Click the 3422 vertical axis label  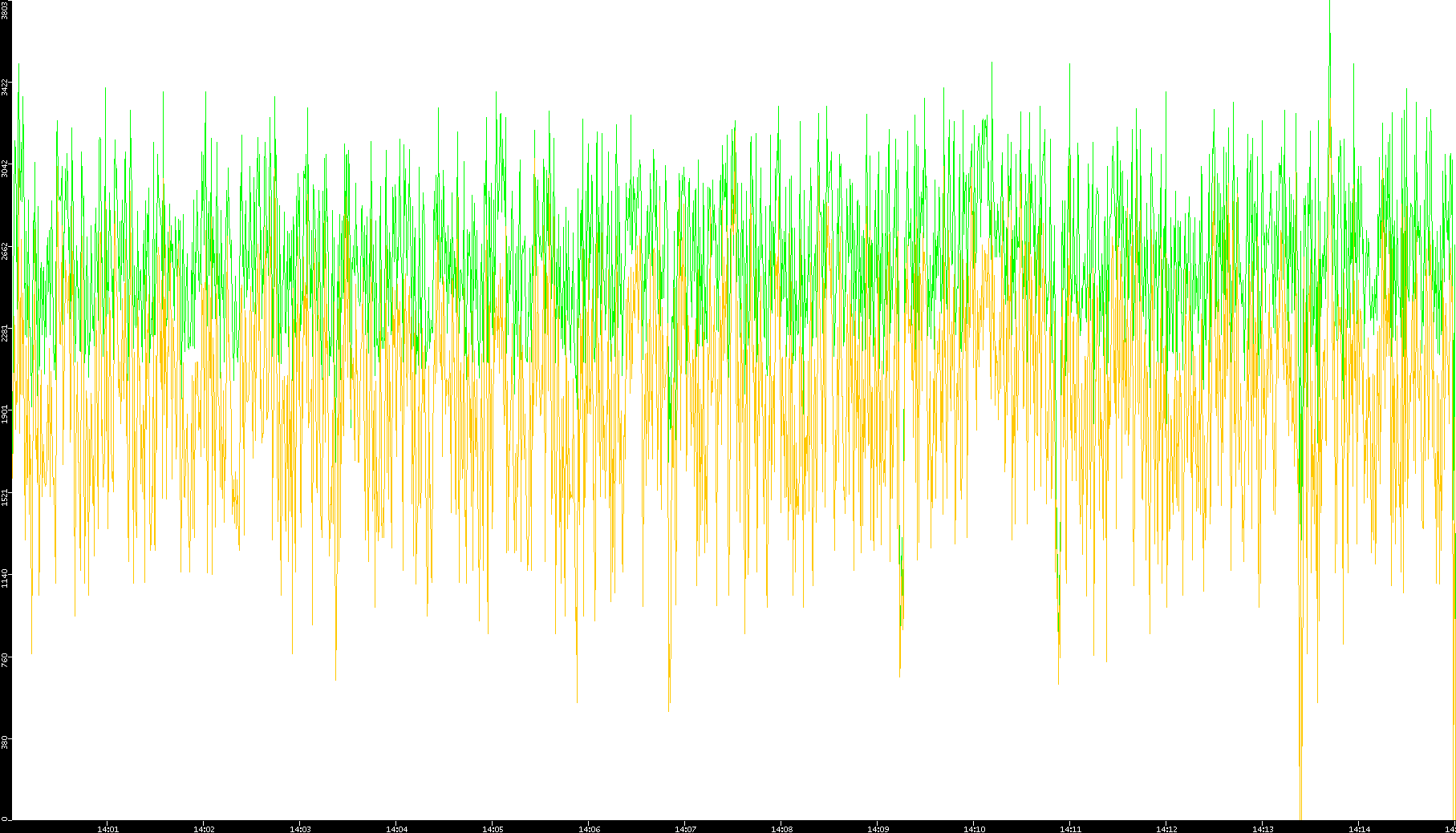click(5, 87)
